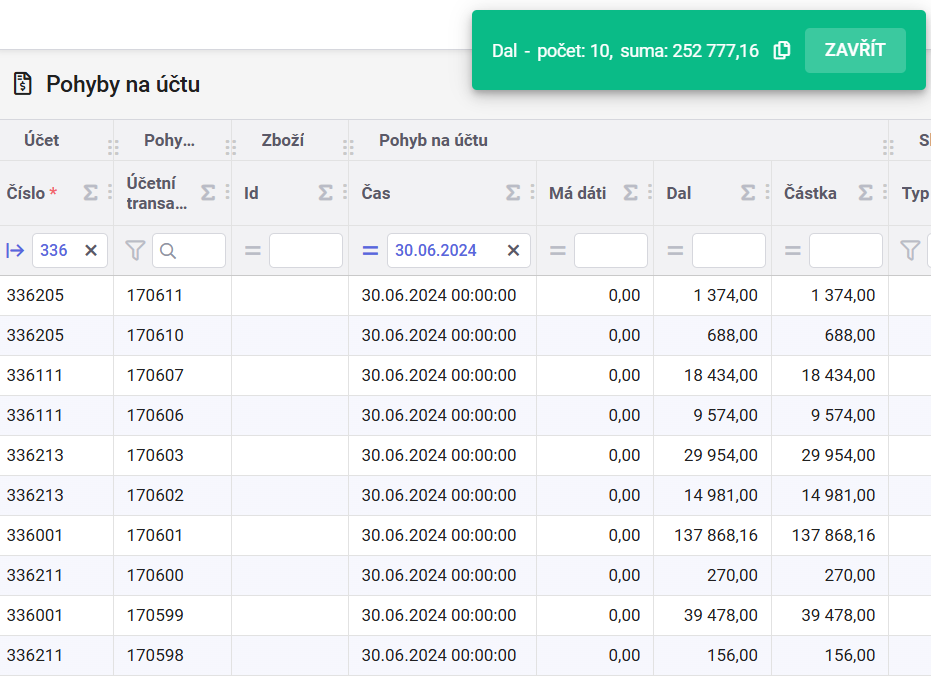931x683 pixels.
Task: Sort by the Má dáti column header
Action: point(577,193)
